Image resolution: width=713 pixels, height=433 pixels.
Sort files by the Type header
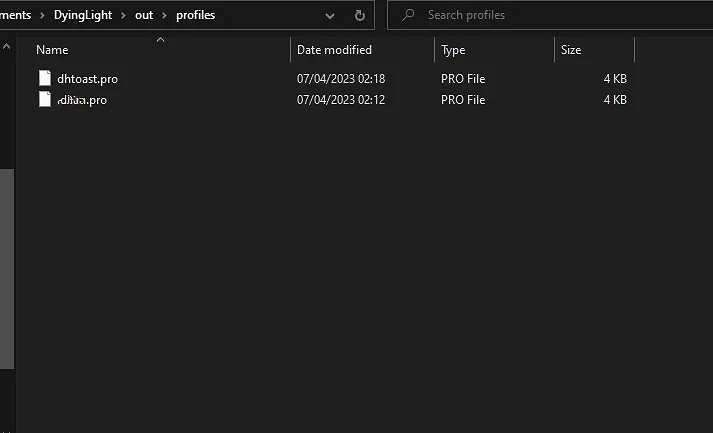453,50
